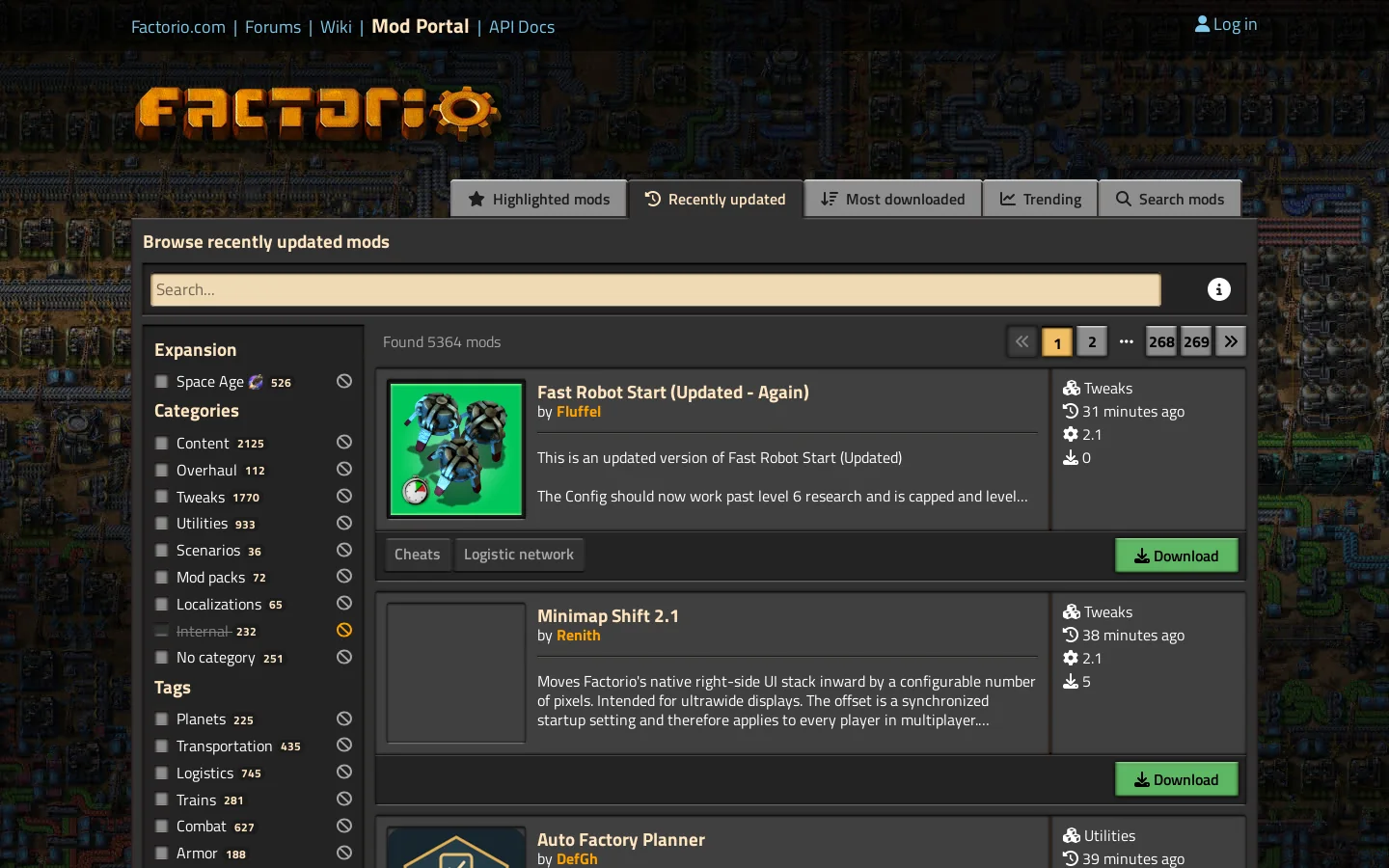Viewport: 1389px width, 868px height.
Task: Open the Wiki link
Action: pos(336,27)
